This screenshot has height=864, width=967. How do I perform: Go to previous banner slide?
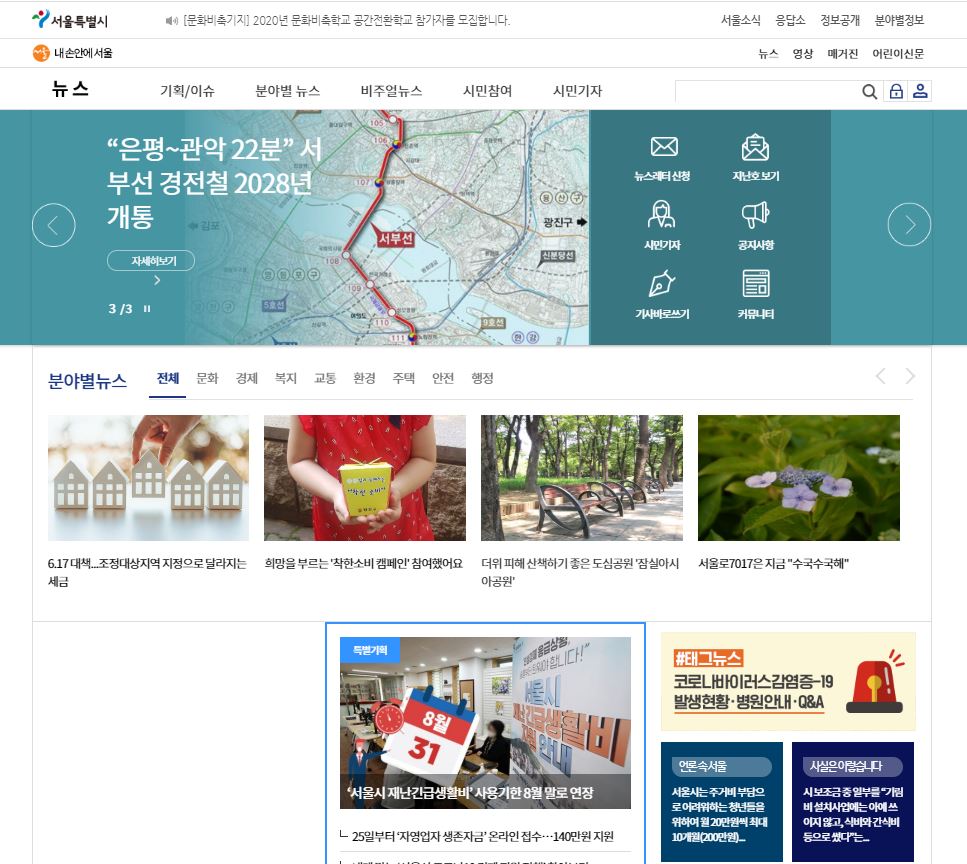coord(54,225)
